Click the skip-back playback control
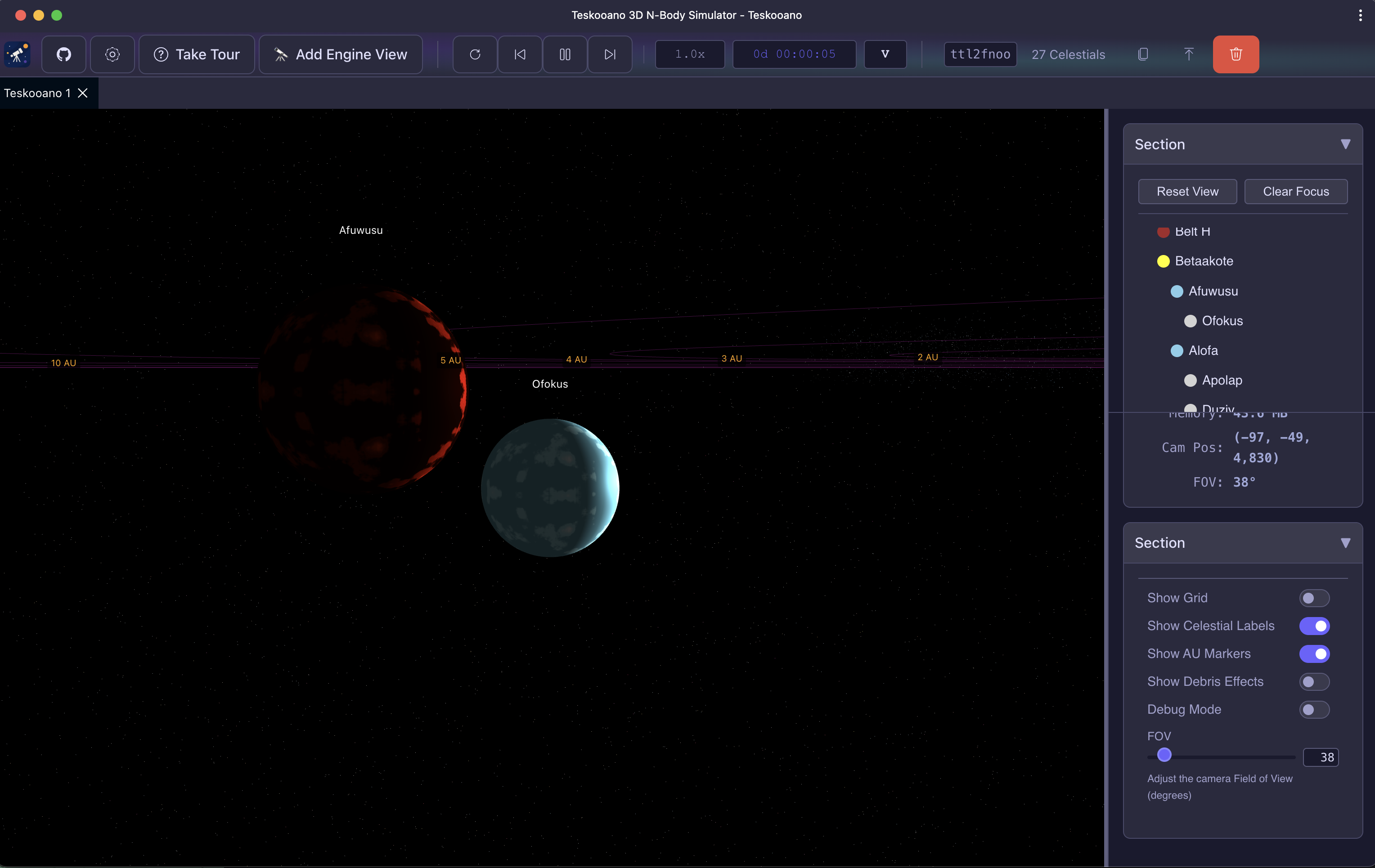The width and height of the screenshot is (1375, 868). [520, 54]
